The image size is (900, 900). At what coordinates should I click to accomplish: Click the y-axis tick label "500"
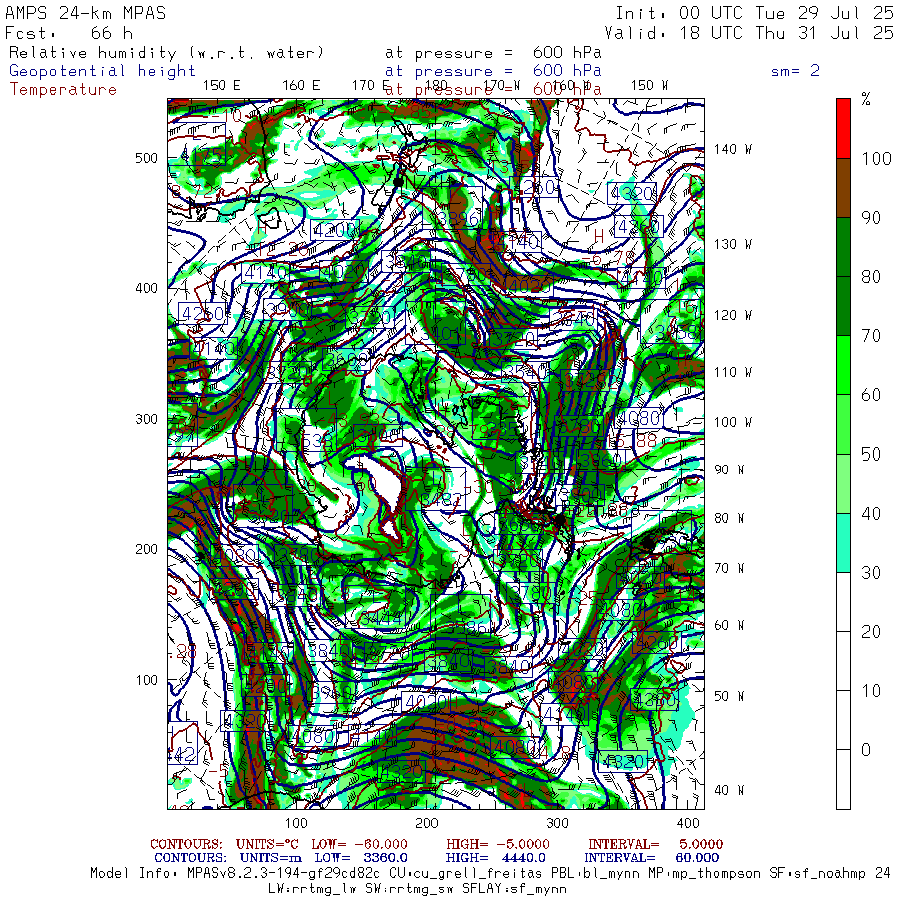(x=146, y=158)
